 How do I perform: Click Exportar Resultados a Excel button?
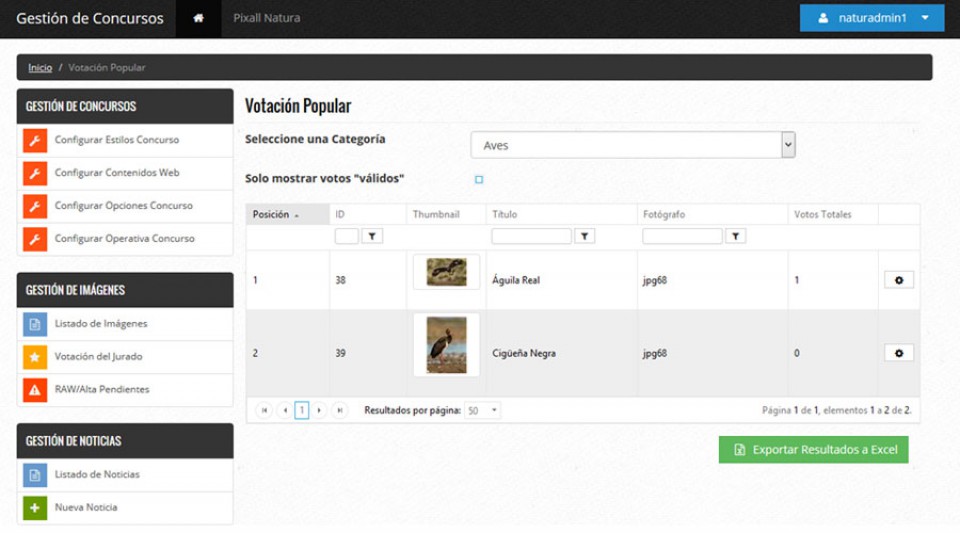813,450
